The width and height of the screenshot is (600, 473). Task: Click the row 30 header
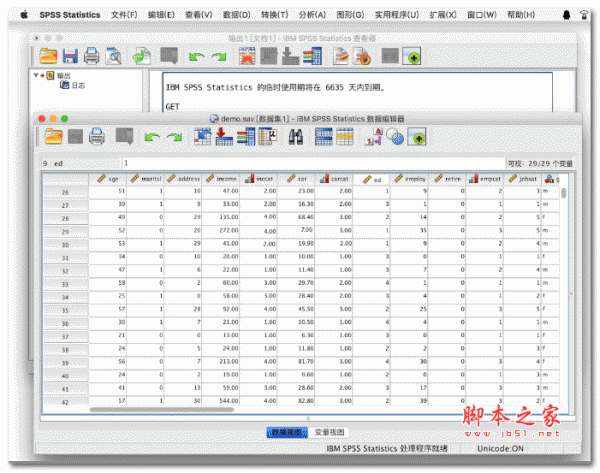click(x=66, y=244)
